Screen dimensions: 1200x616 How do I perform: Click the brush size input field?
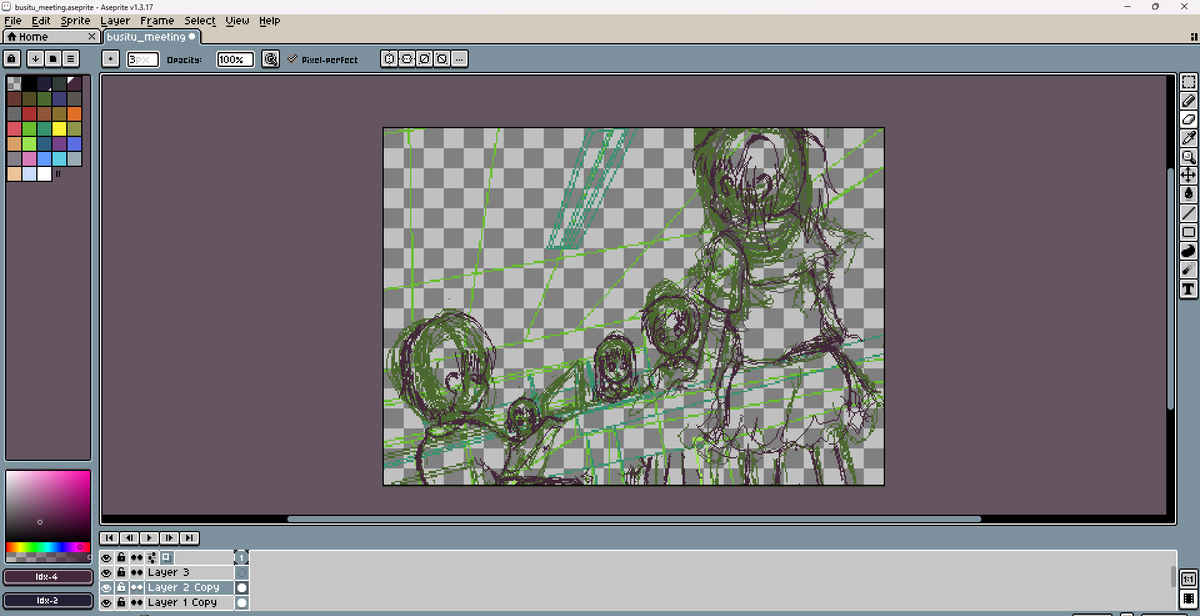(x=143, y=59)
